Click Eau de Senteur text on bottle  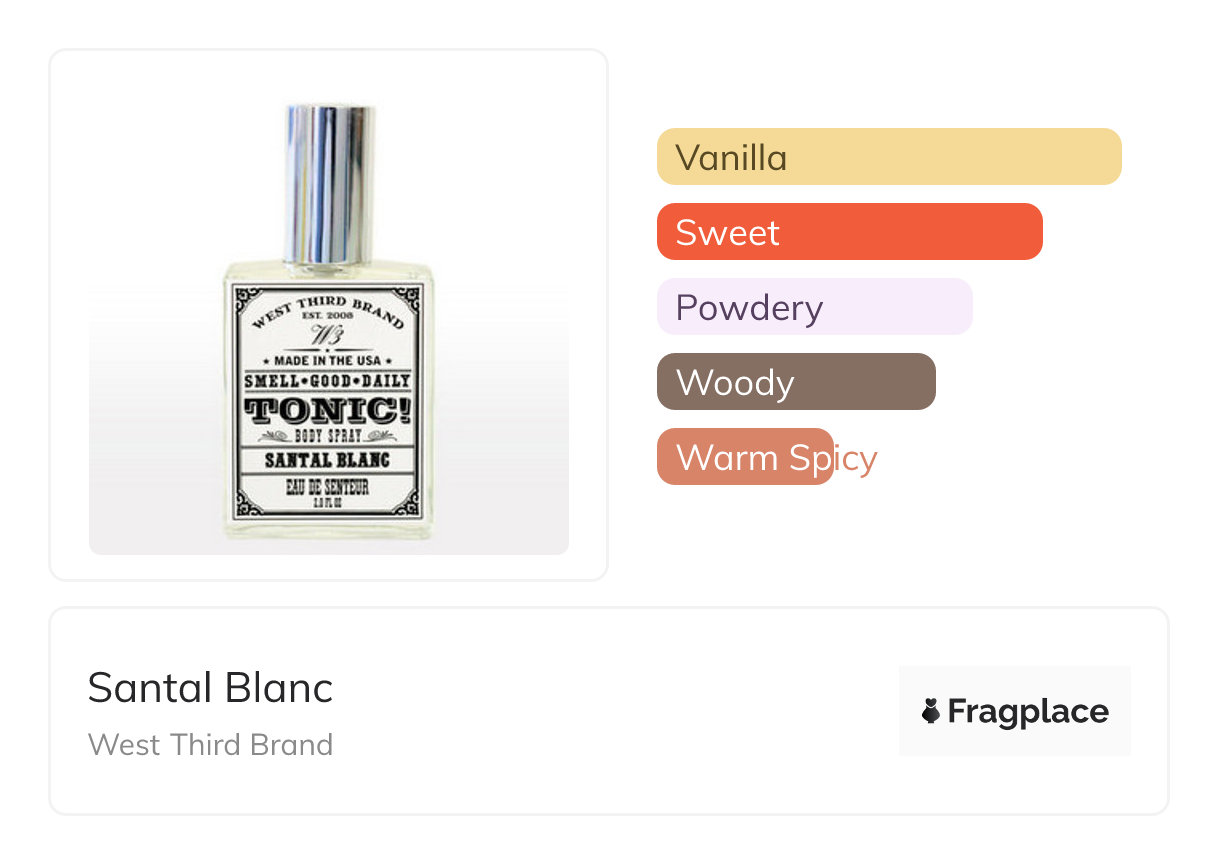pyautogui.click(x=328, y=488)
